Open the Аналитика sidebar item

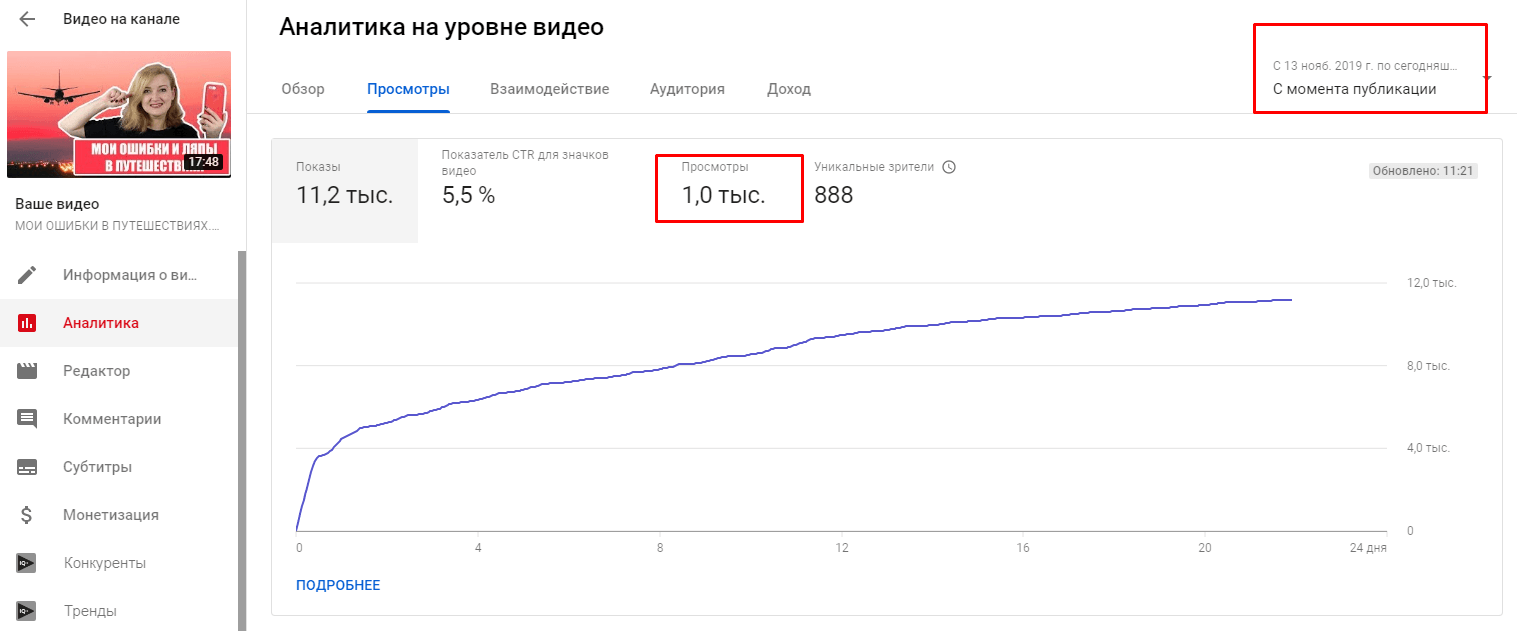pyautogui.click(x=119, y=323)
